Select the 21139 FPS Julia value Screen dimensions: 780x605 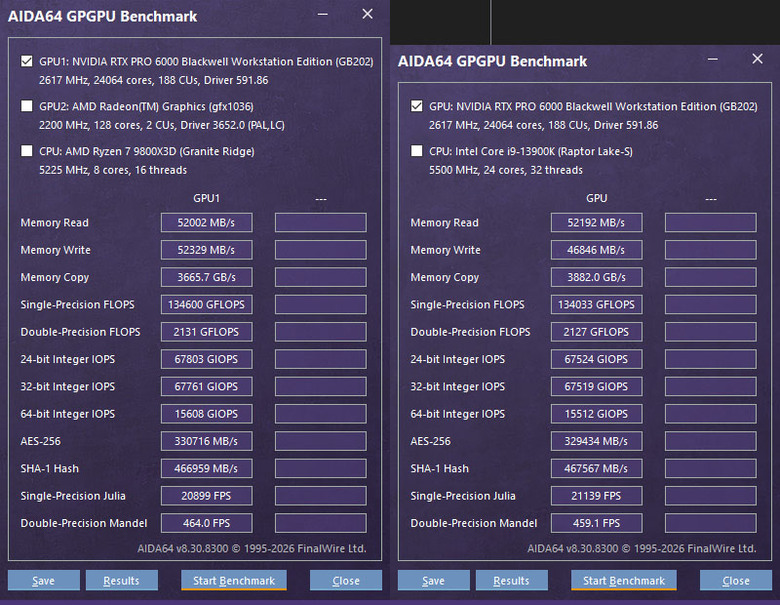click(x=596, y=496)
